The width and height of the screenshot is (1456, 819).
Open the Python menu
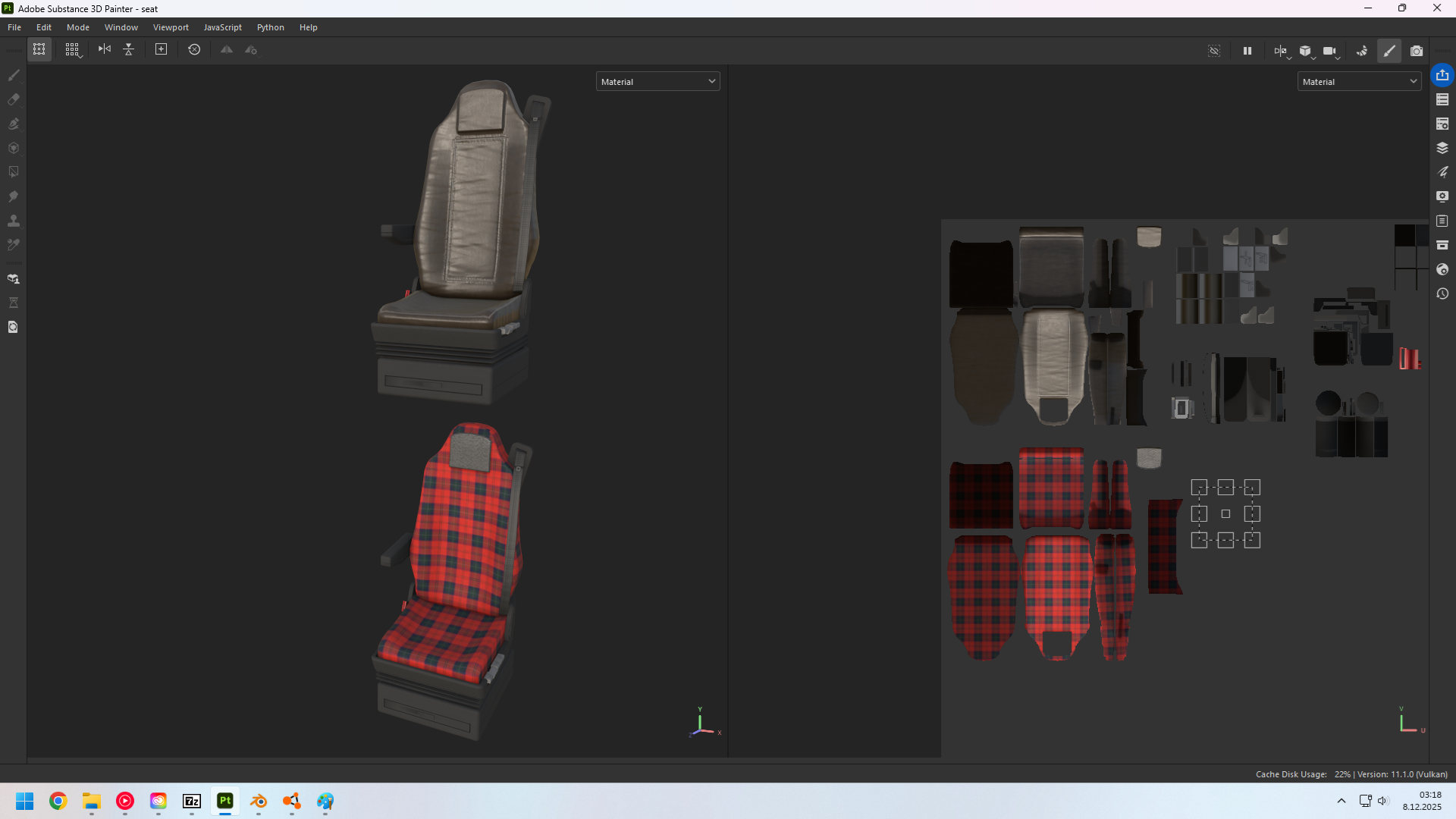270,27
